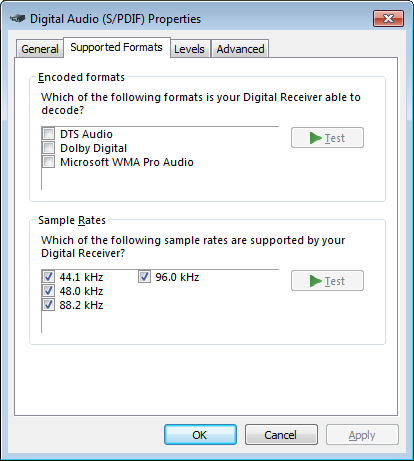Screen dimensions: 414x461
Task: Click the Cancel button
Action: (x=281, y=435)
